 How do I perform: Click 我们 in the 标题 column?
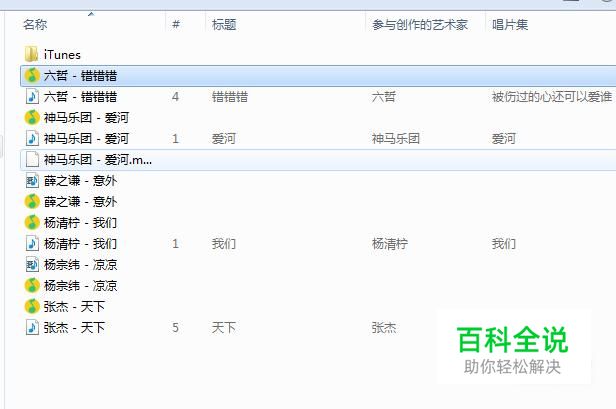(224, 244)
